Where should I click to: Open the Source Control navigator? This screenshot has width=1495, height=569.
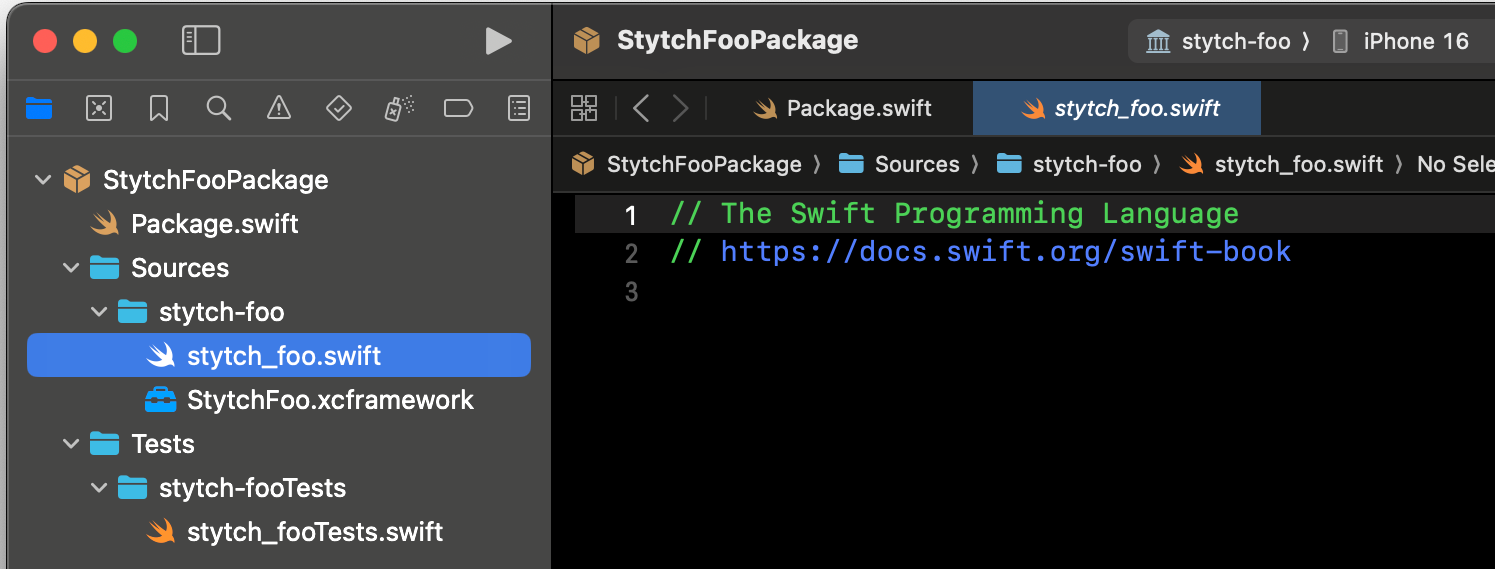99,108
